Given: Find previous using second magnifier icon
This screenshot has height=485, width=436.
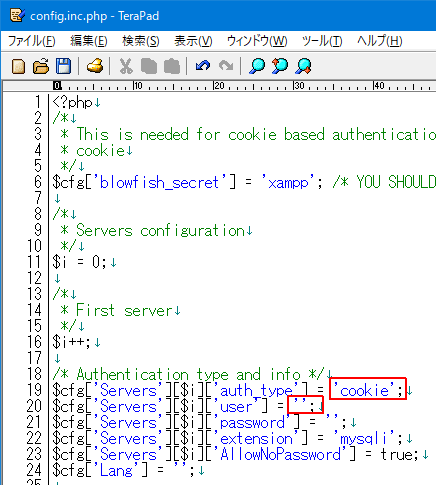Looking at the screenshot, I should [280, 66].
